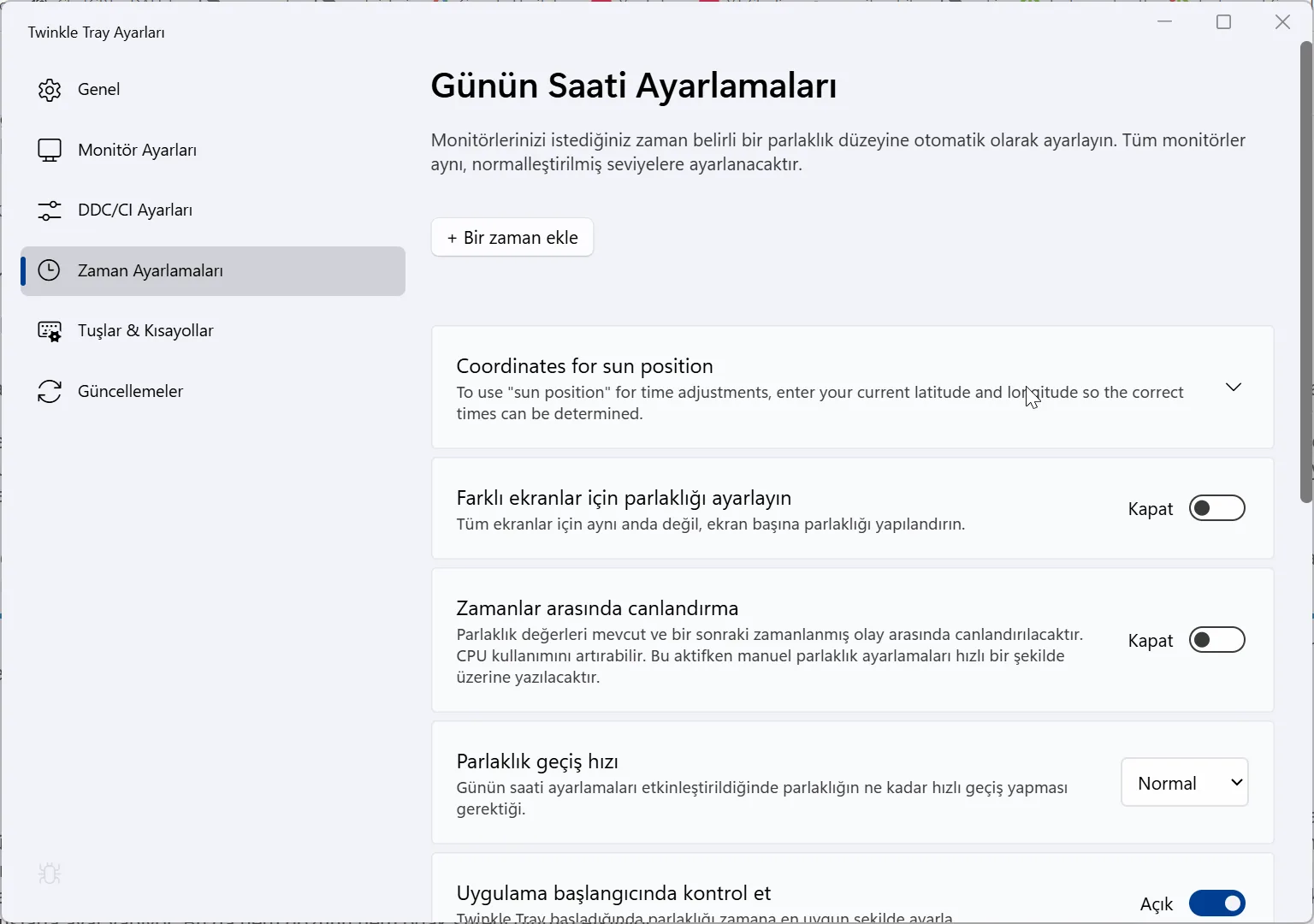Enable Zamanlar arasında canlandırma switch
1314x924 pixels.
(x=1216, y=640)
